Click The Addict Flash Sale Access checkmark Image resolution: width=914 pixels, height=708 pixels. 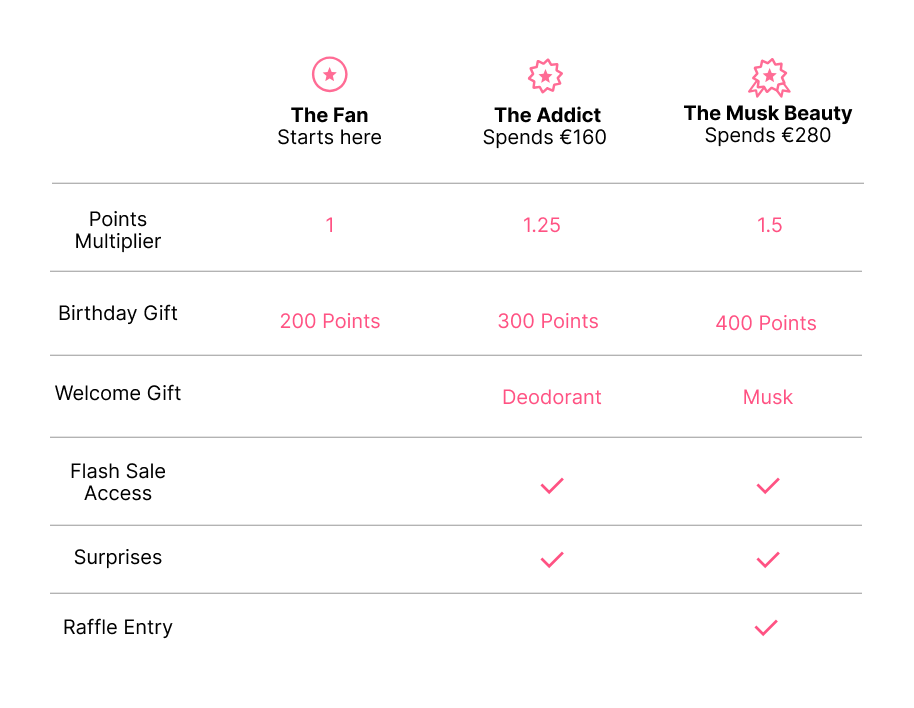[x=552, y=485]
